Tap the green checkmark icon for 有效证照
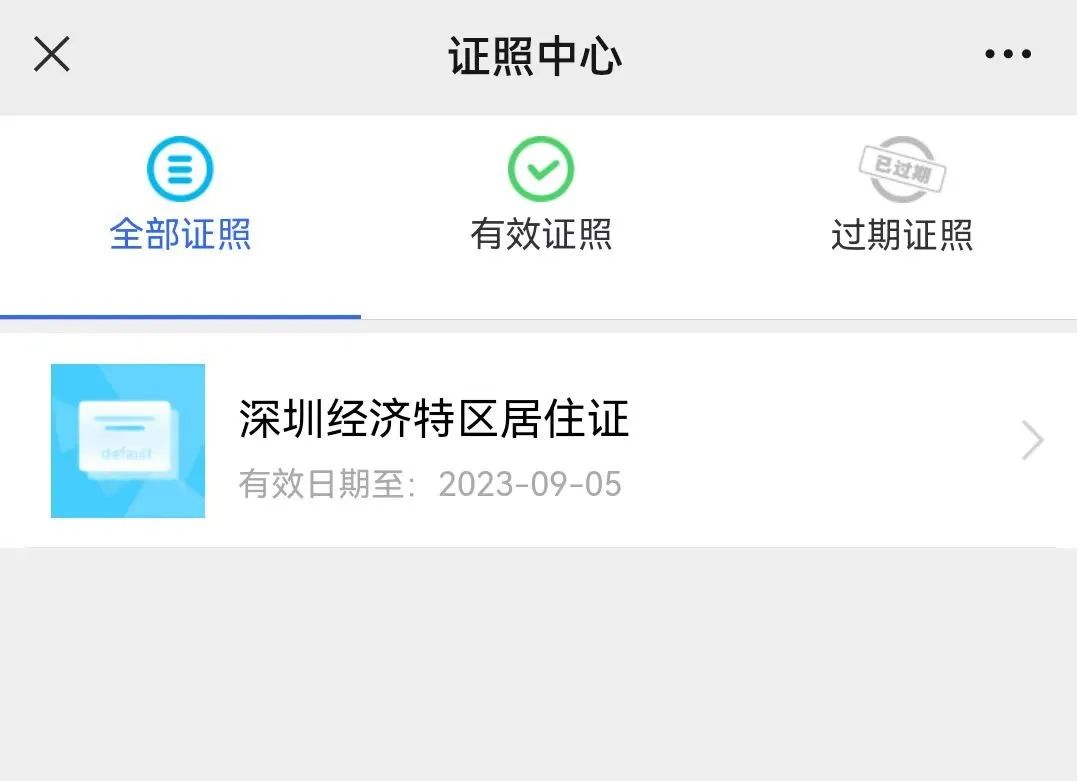 [x=541, y=169]
